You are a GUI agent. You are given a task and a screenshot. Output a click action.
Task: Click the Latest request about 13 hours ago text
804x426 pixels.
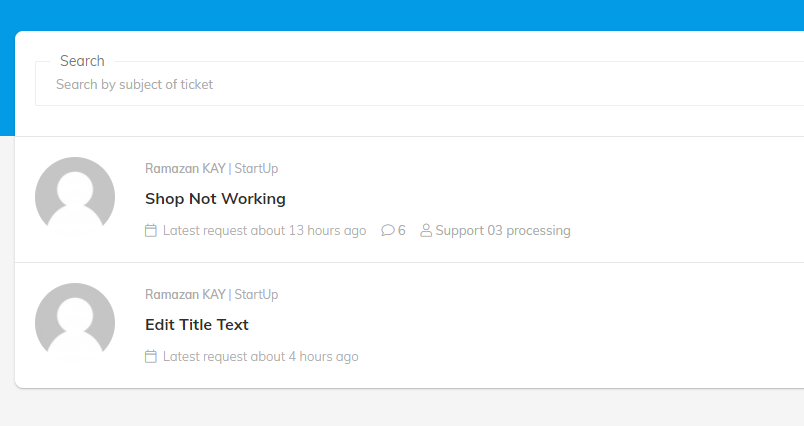[264, 231]
